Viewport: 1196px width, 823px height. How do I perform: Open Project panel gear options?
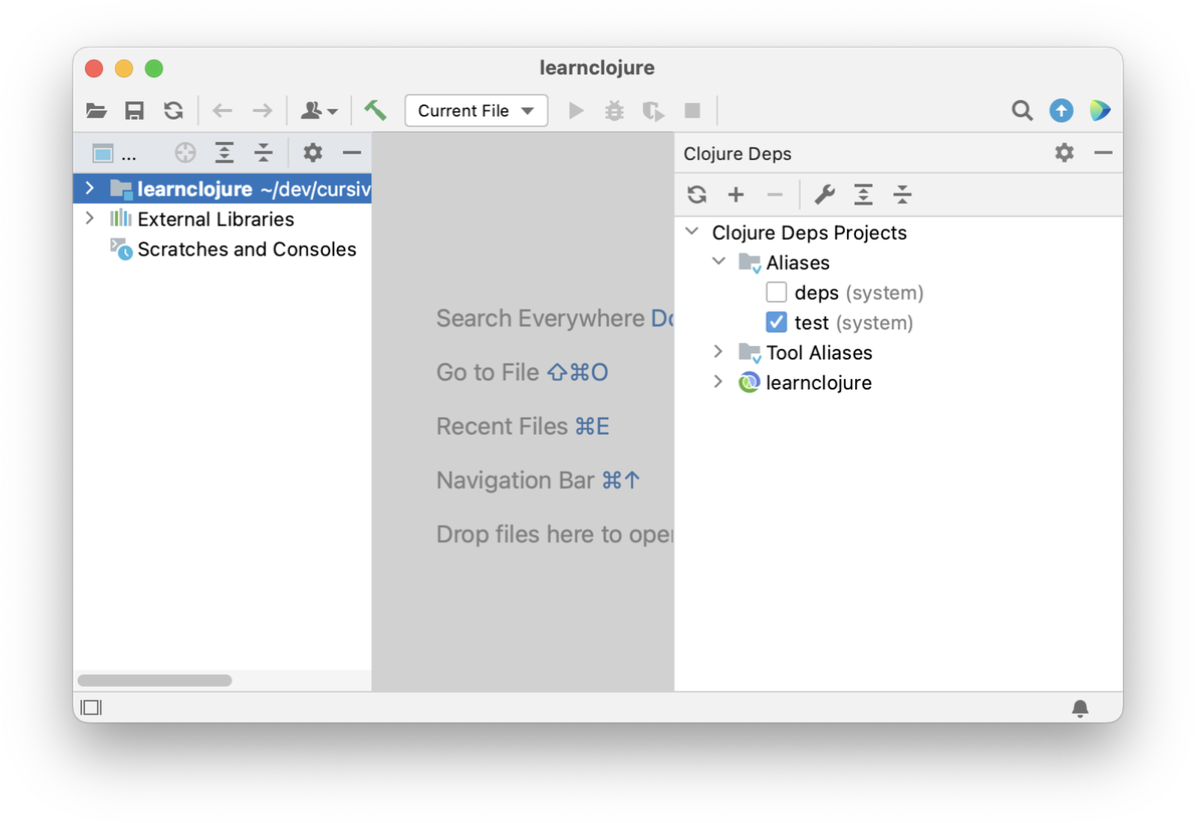click(x=313, y=153)
